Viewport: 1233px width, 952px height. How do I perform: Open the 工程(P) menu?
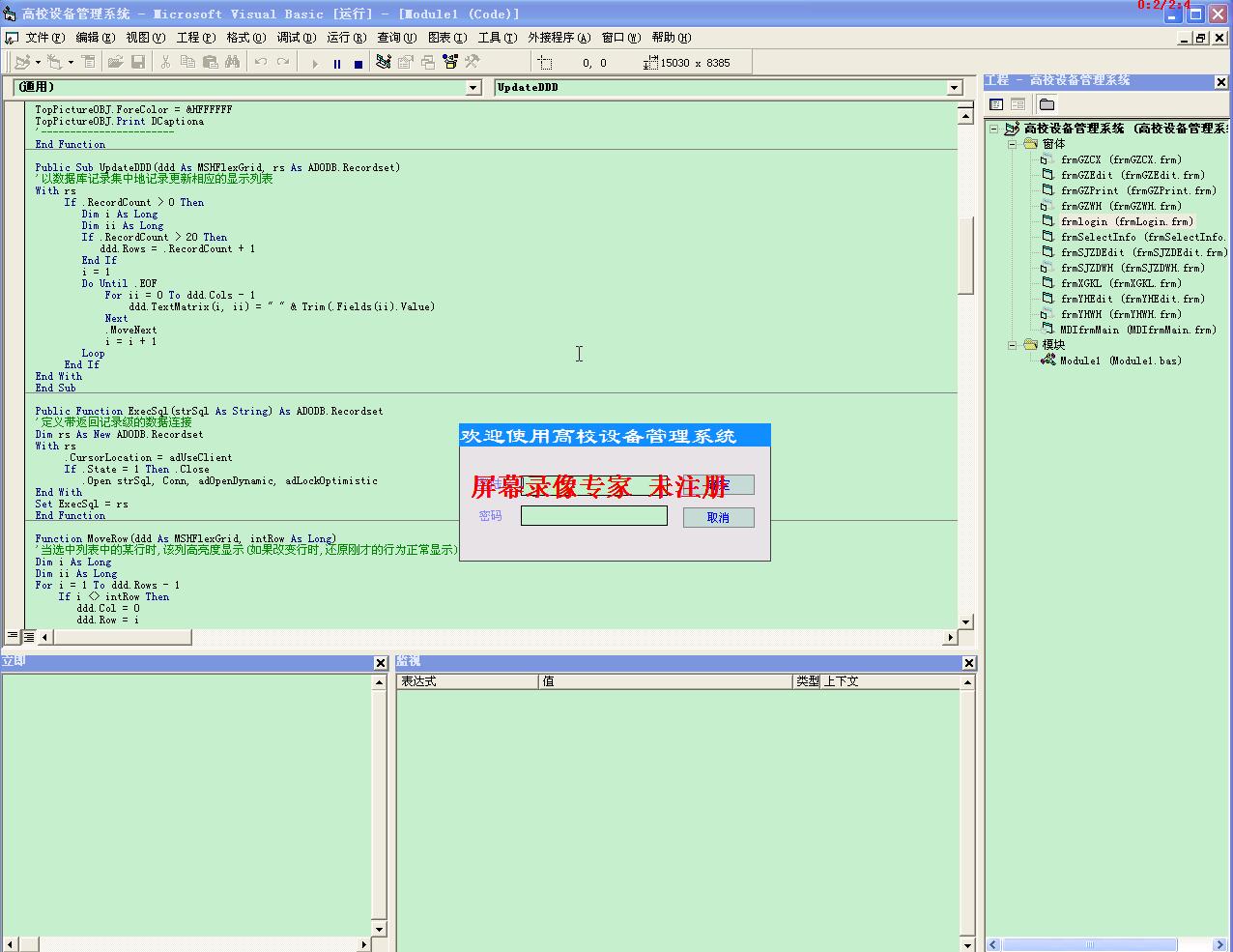coord(196,38)
